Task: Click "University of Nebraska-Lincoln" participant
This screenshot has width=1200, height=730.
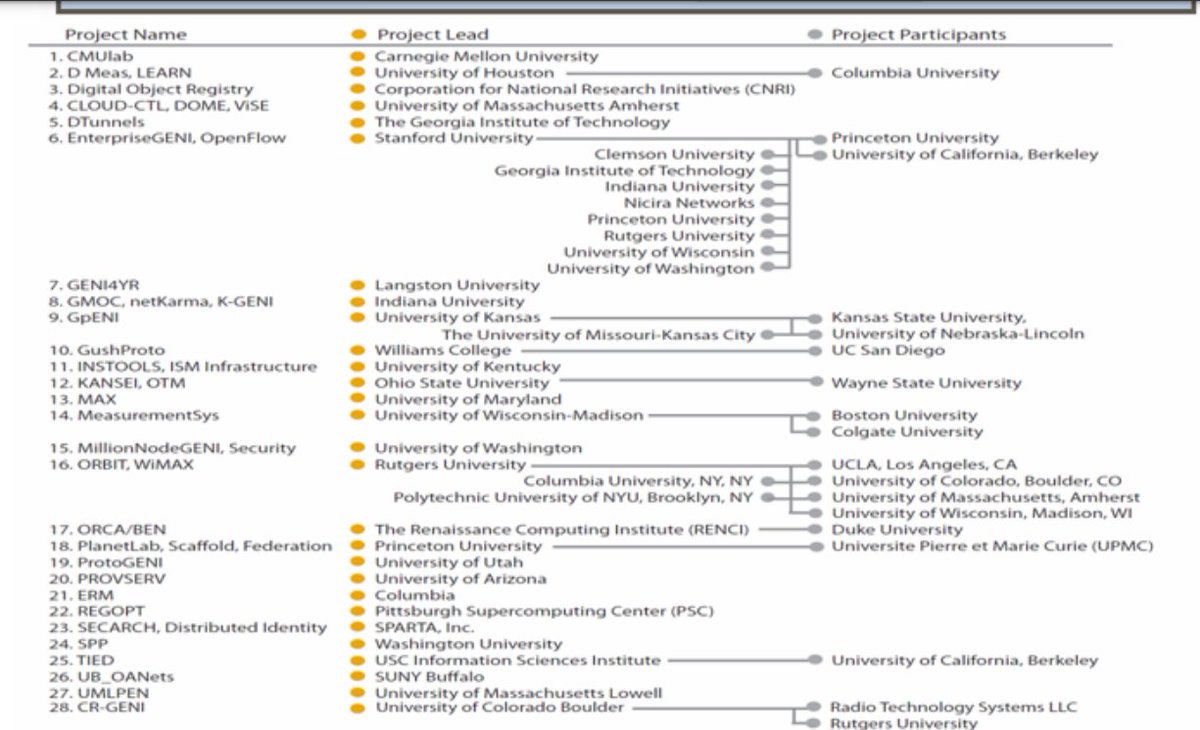Action: pyautogui.click(x=958, y=334)
